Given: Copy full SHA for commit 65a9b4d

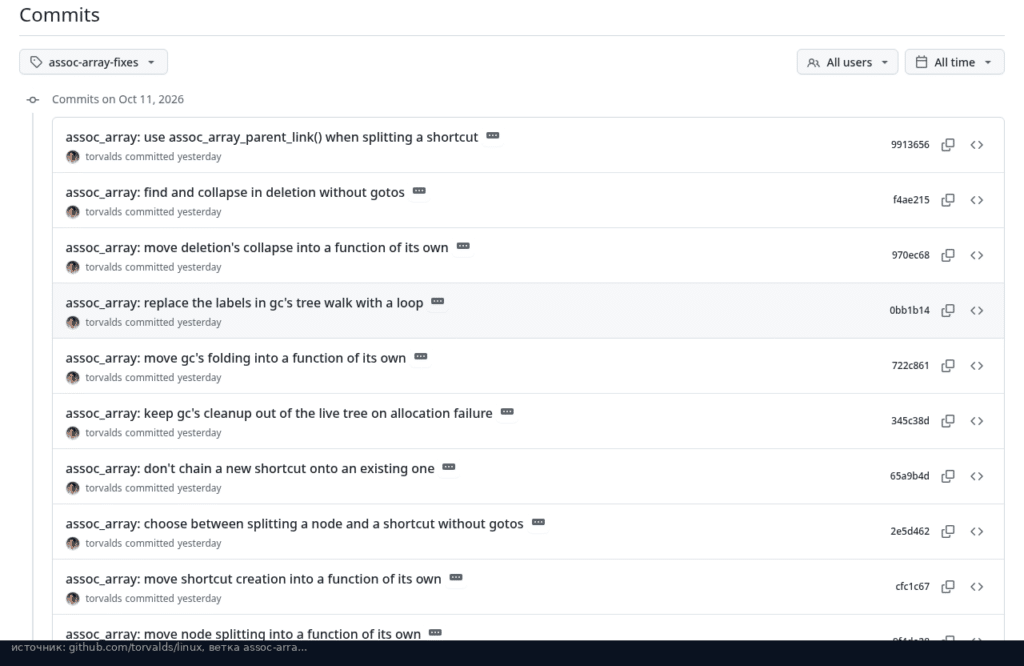Looking at the screenshot, I should (948, 476).
